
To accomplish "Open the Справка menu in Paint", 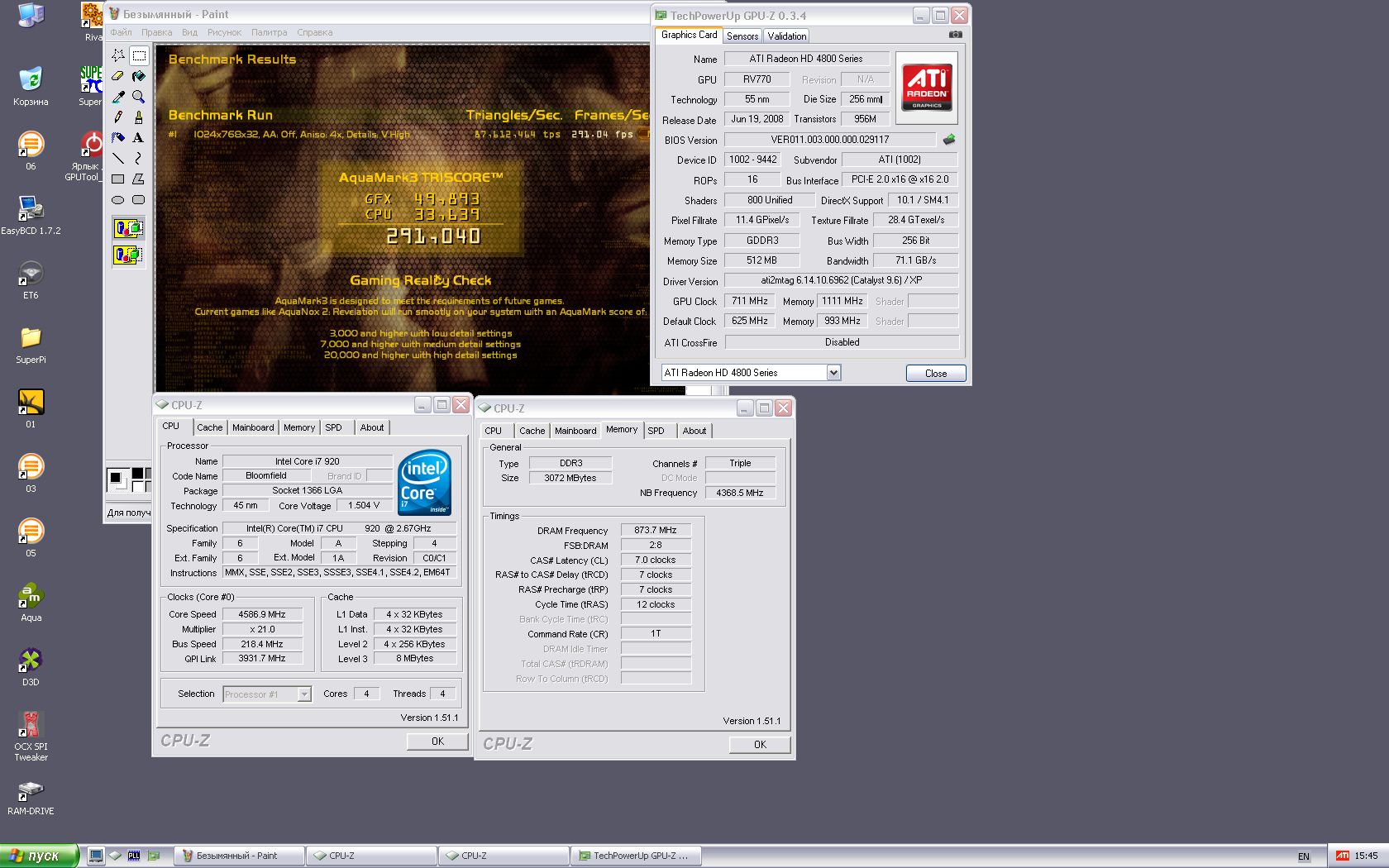I will pos(314,33).
